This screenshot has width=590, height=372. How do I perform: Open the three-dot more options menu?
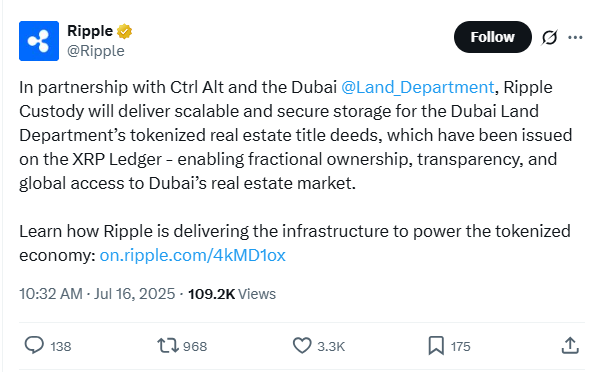(575, 37)
